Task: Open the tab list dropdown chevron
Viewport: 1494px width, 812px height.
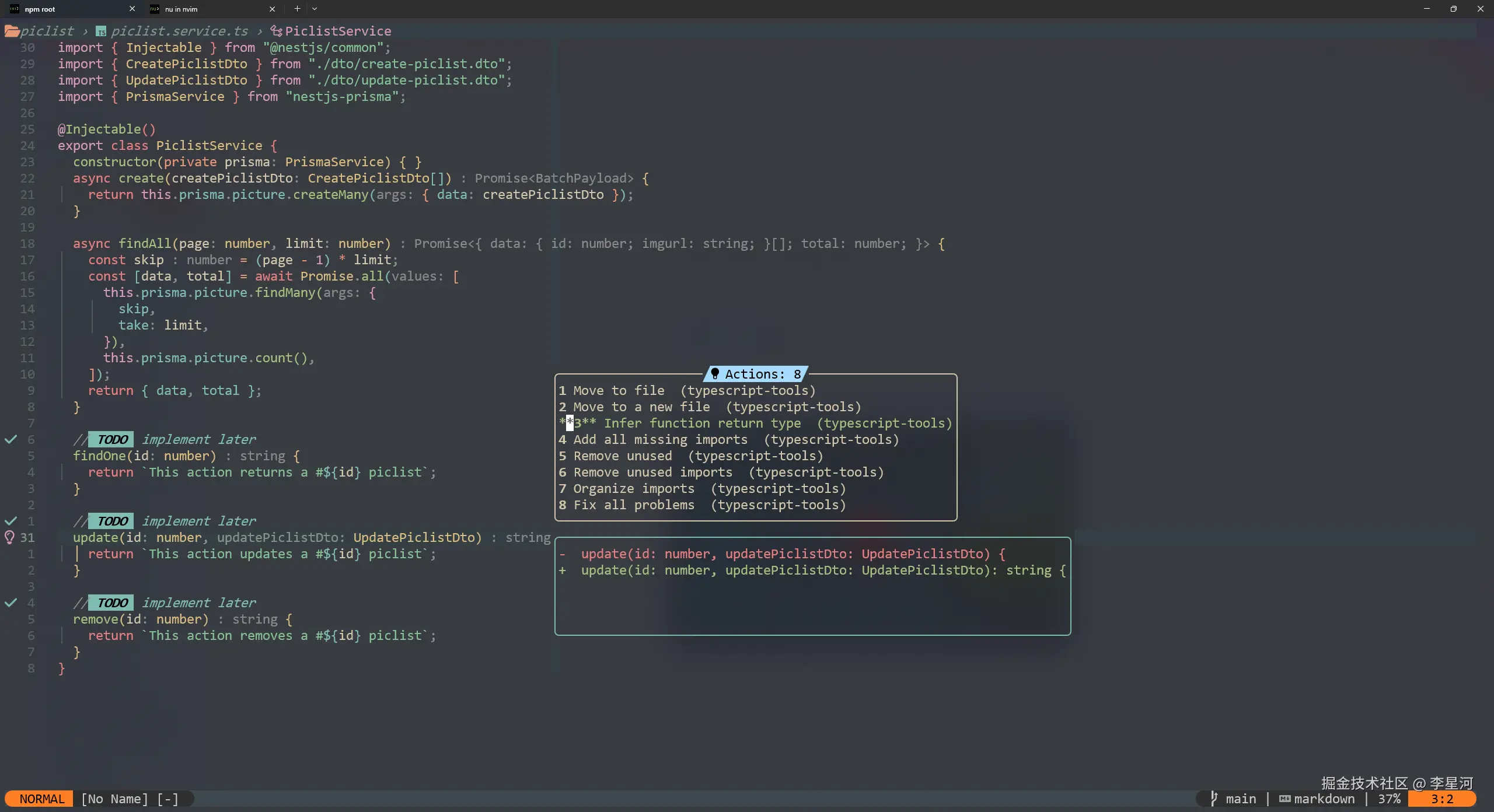Action: pos(315,9)
